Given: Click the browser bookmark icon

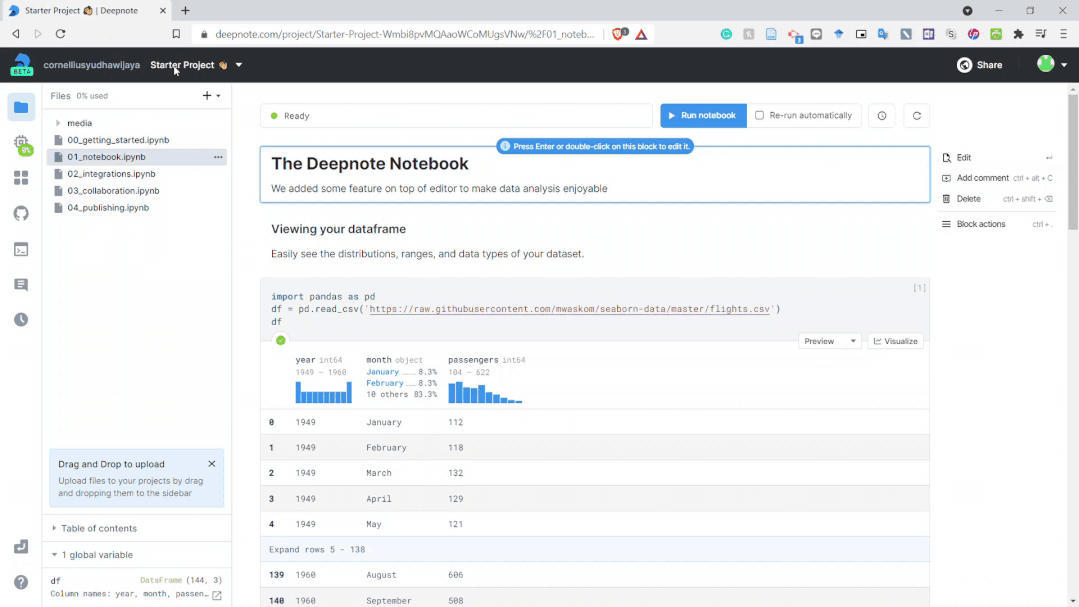Looking at the screenshot, I should [x=176, y=34].
